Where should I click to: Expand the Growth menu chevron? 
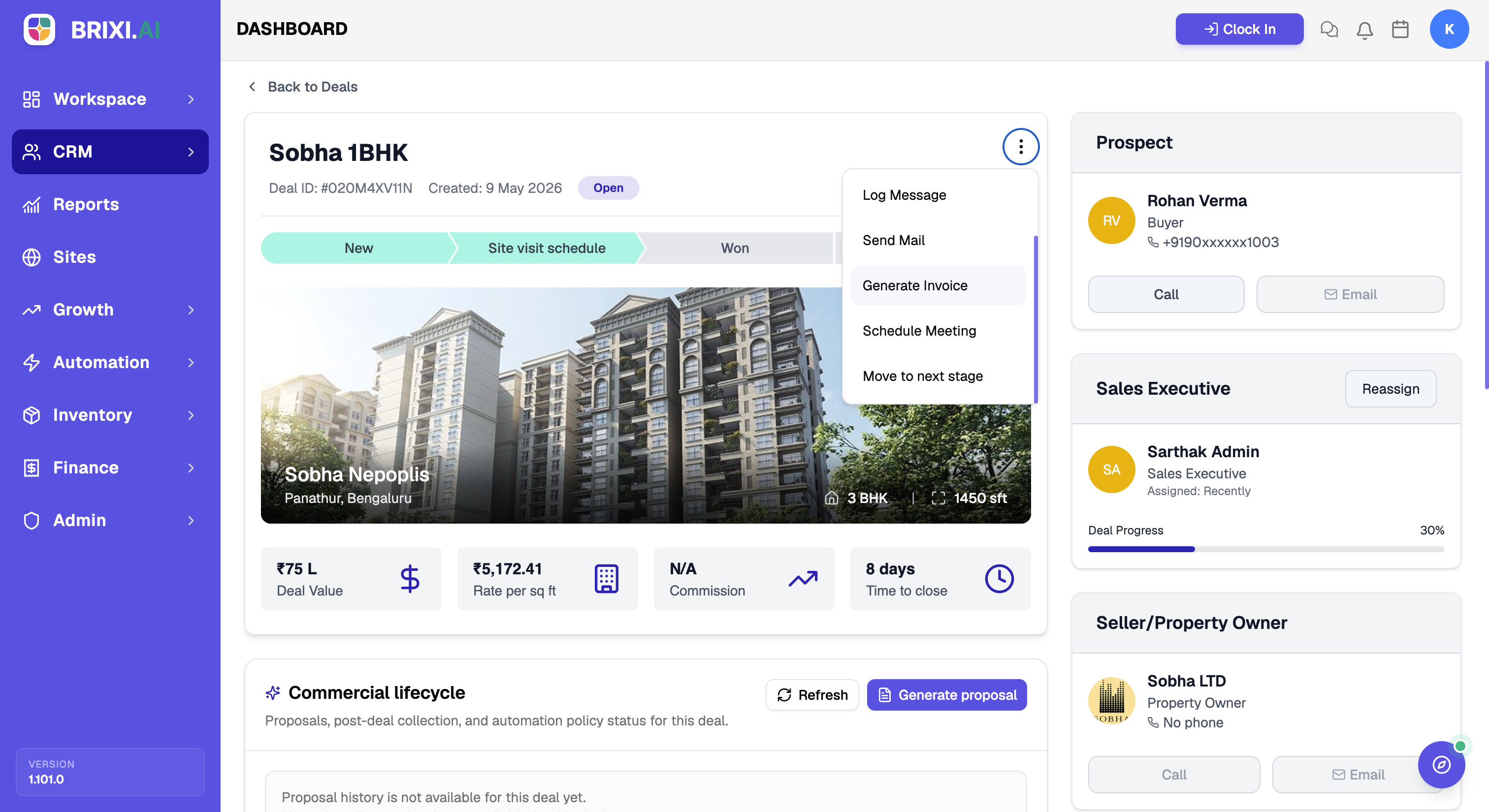(191, 310)
